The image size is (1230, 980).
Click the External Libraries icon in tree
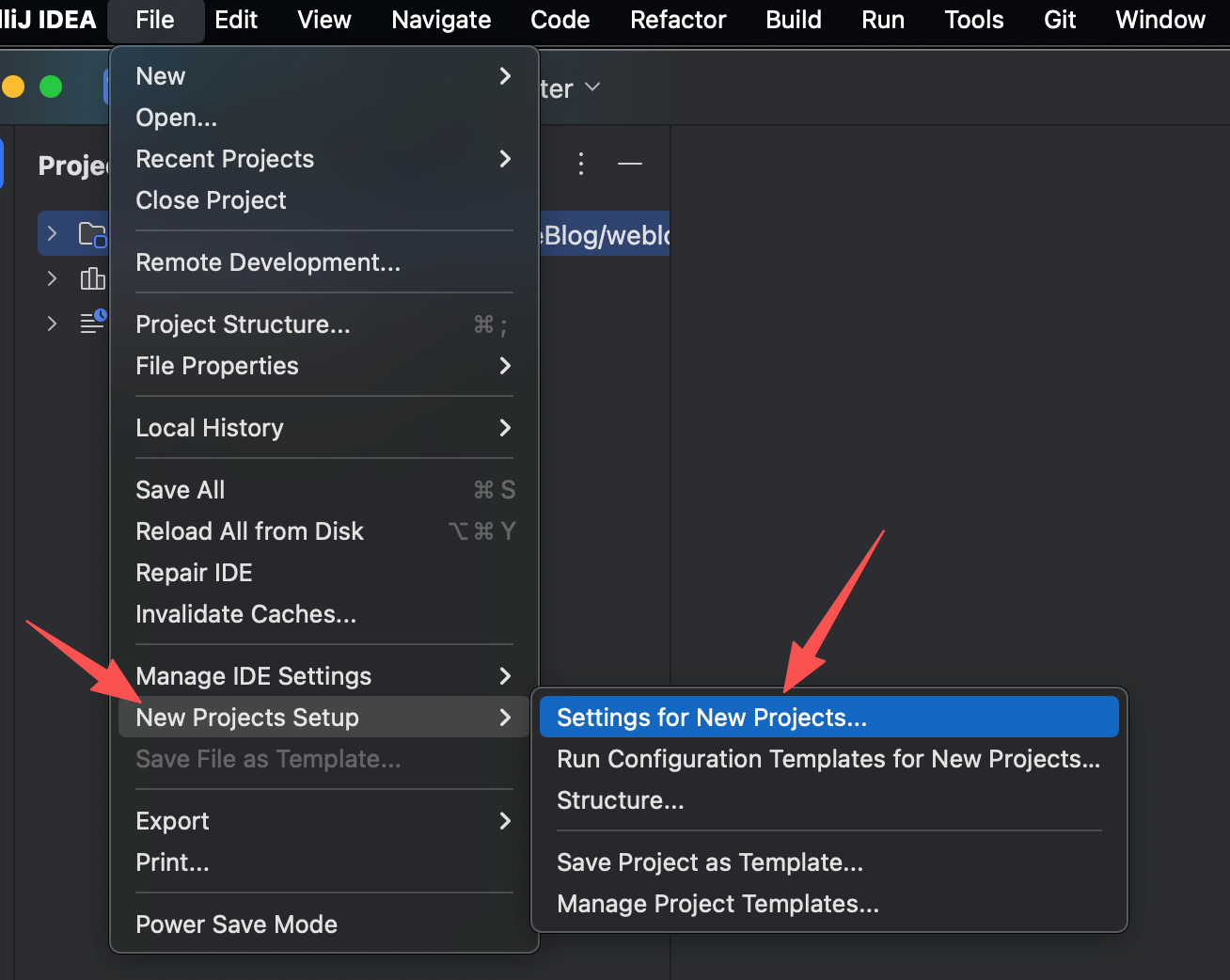pos(92,278)
